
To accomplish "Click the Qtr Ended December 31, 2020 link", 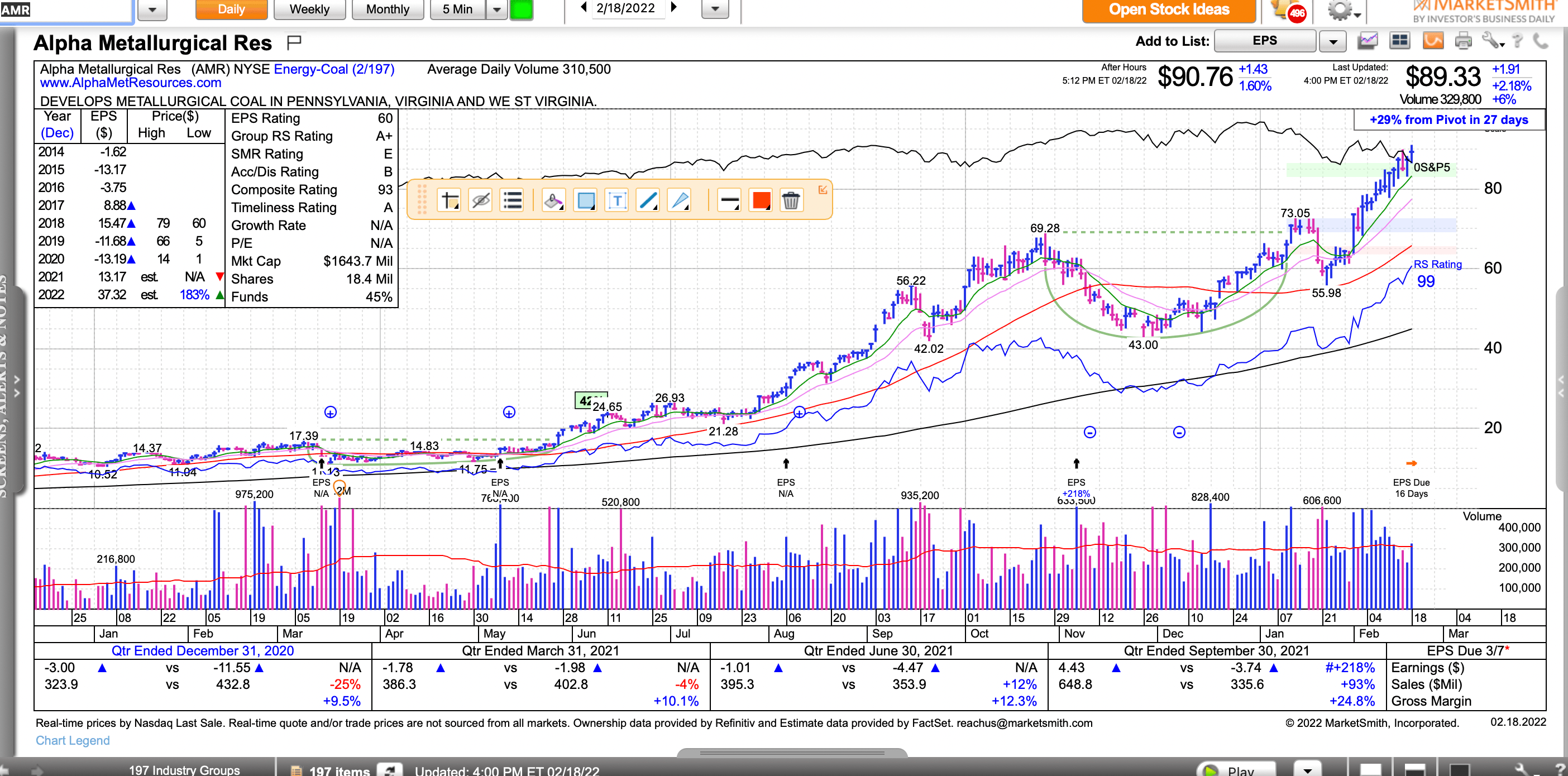I will pyautogui.click(x=203, y=650).
